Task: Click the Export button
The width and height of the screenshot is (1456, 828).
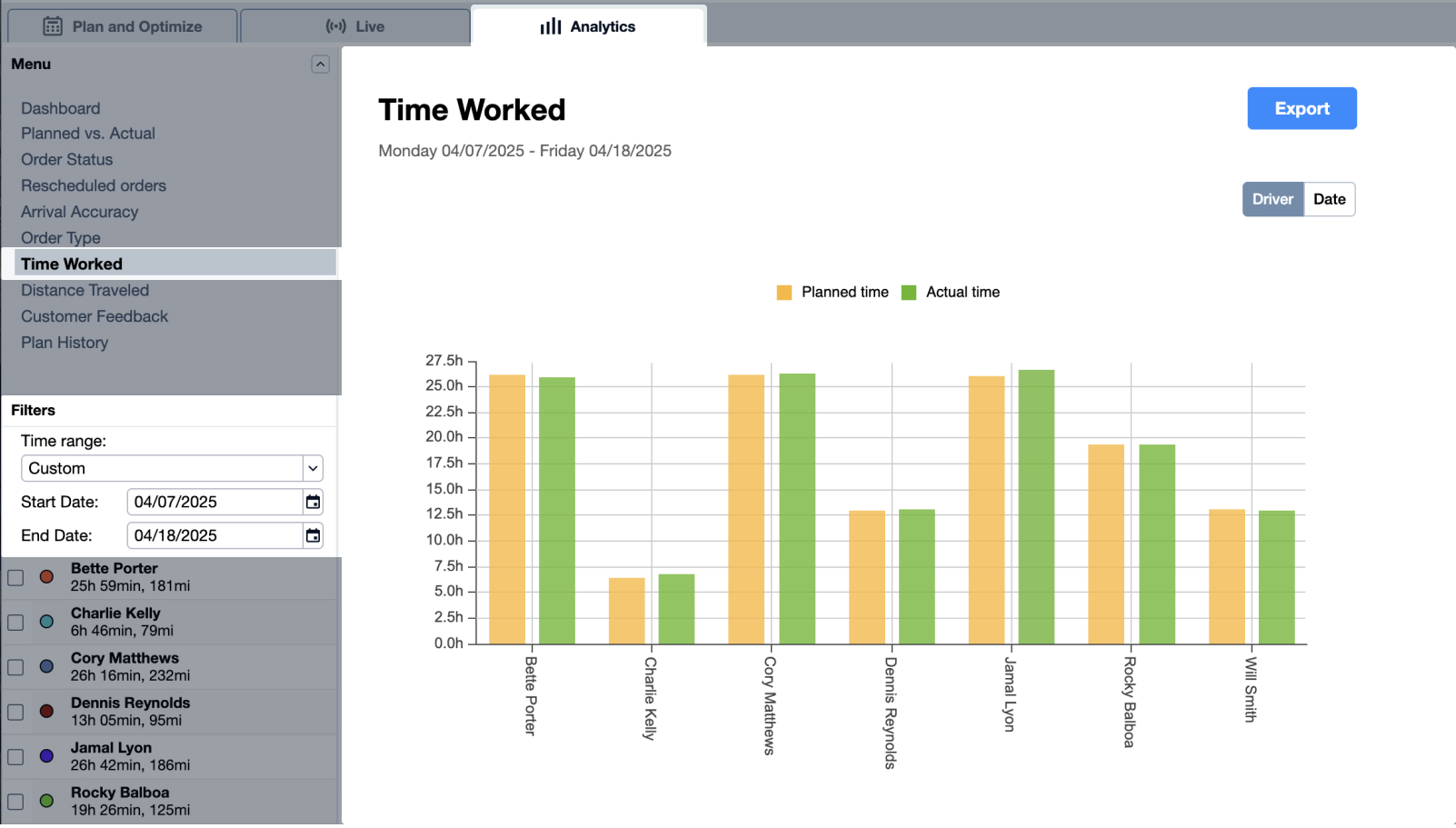Action: pos(1301,108)
